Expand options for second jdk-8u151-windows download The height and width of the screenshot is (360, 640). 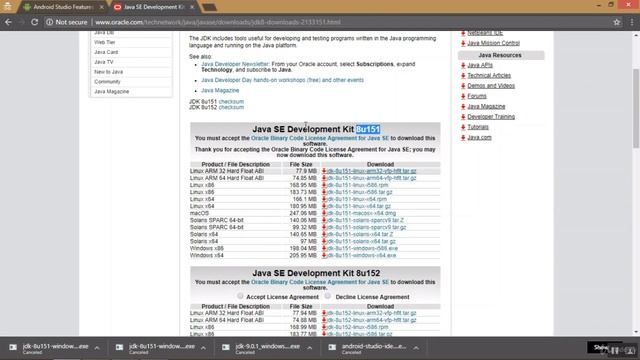[203, 348]
